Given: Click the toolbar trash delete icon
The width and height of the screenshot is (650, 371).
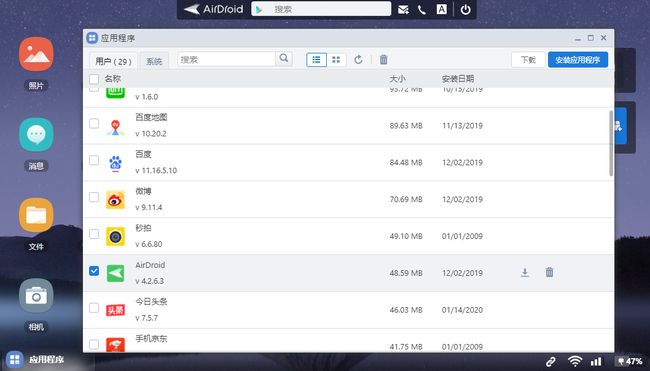Looking at the screenshot, I should [383, 60].
